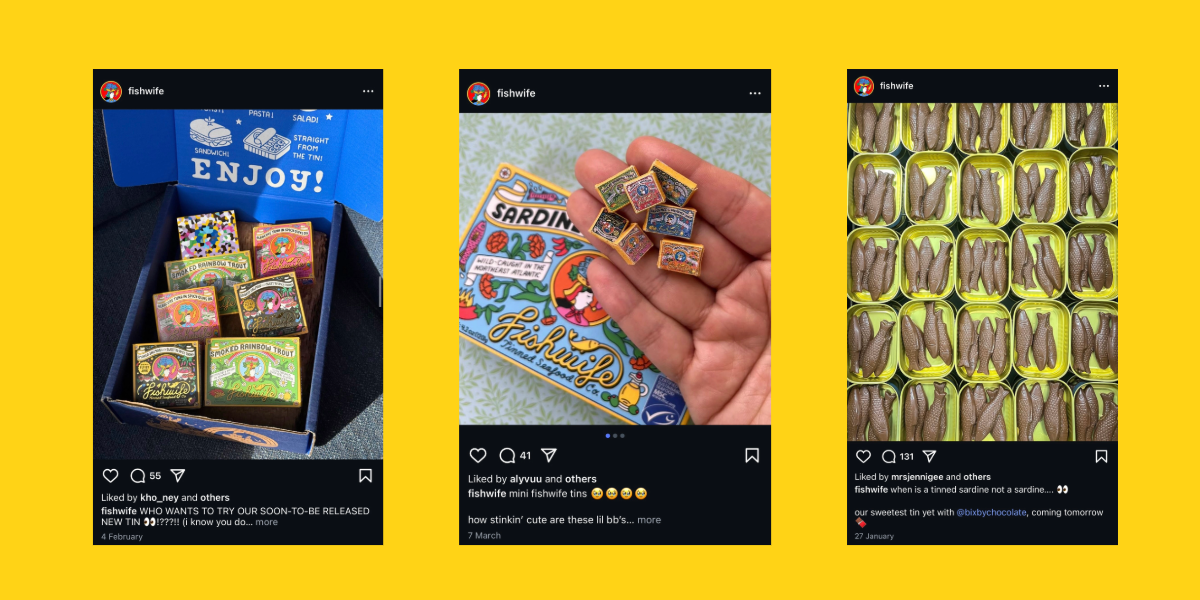View the 131 comments on chocolate post
Image resolution: width=1200 pixels, height=600 pixels.
(x=897, y=456)
